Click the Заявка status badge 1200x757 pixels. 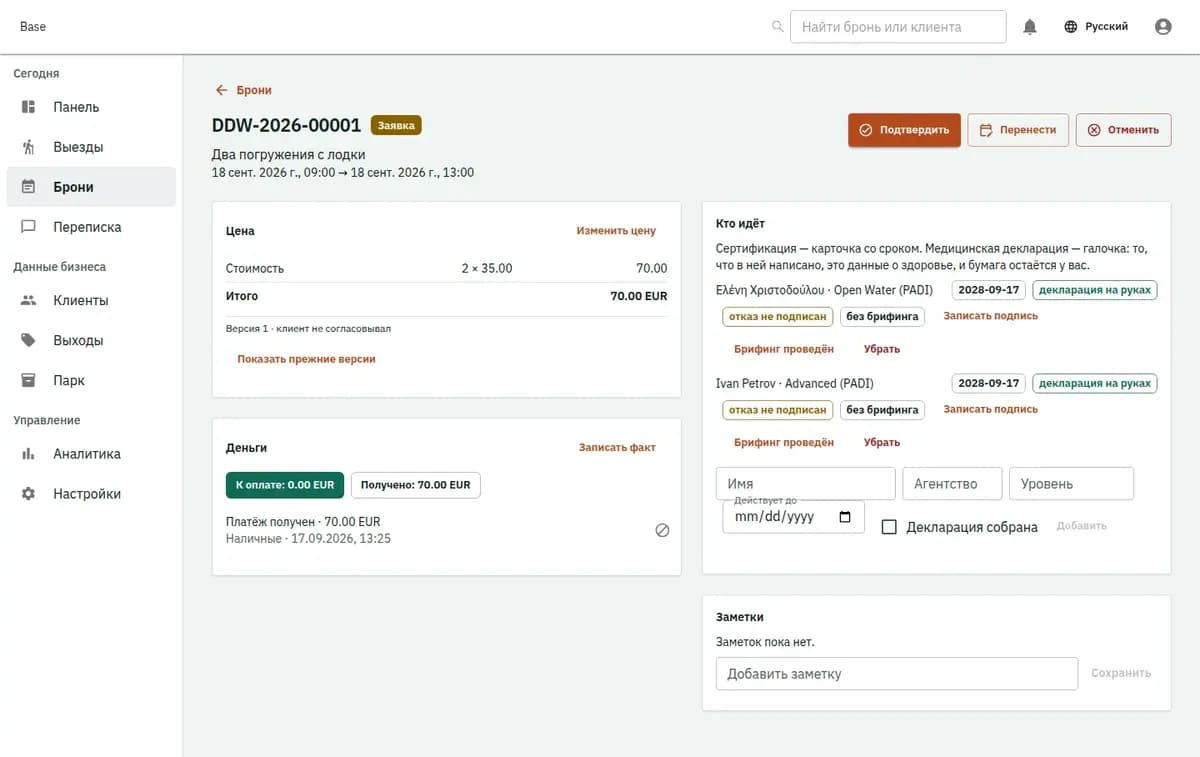click(x=396, y=125)
